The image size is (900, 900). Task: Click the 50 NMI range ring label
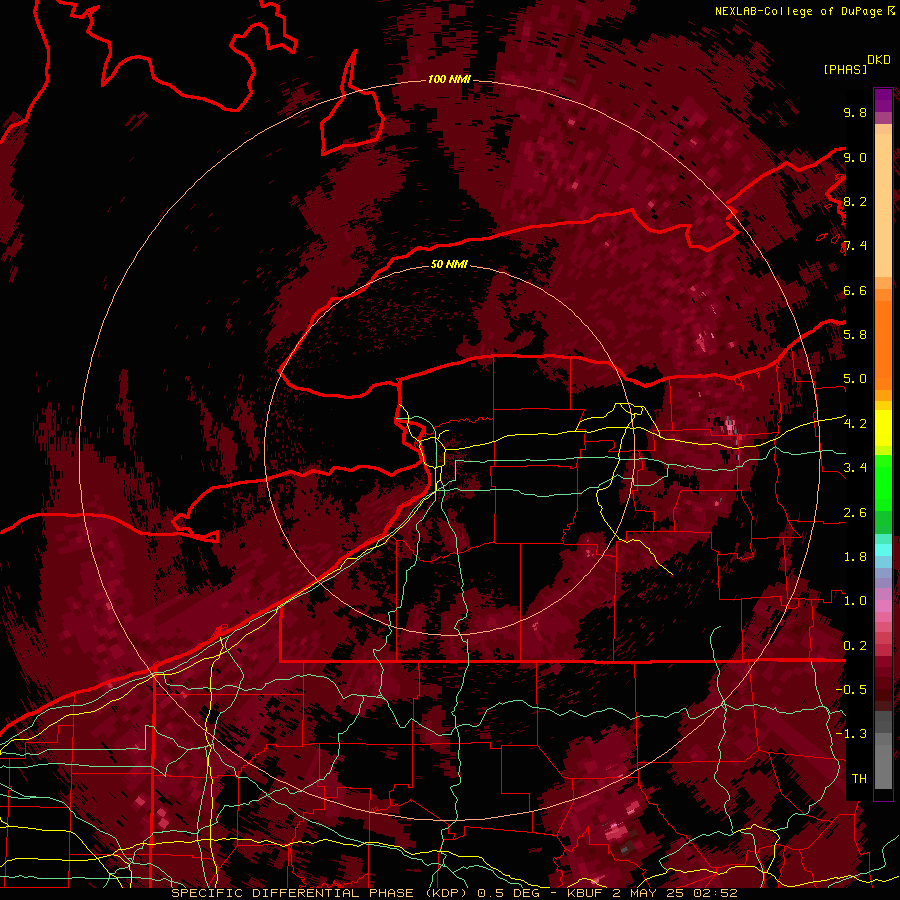(449, 264)
